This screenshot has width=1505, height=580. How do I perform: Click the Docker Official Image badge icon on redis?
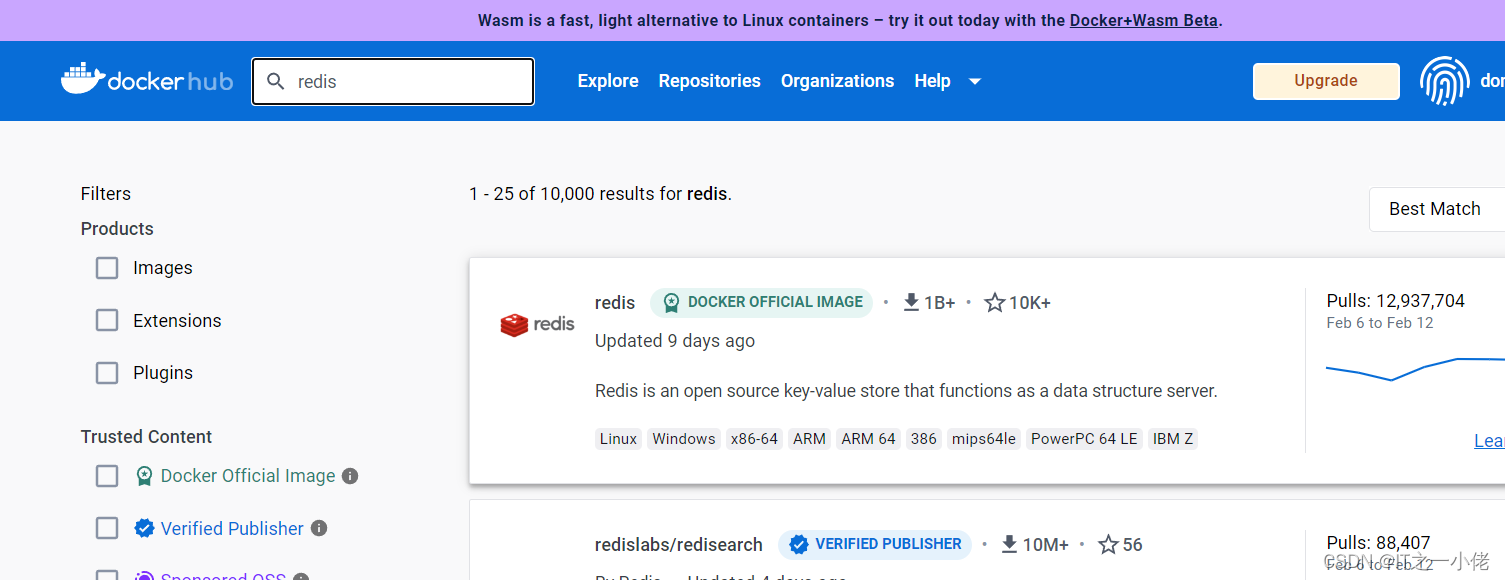coord(671,302)
